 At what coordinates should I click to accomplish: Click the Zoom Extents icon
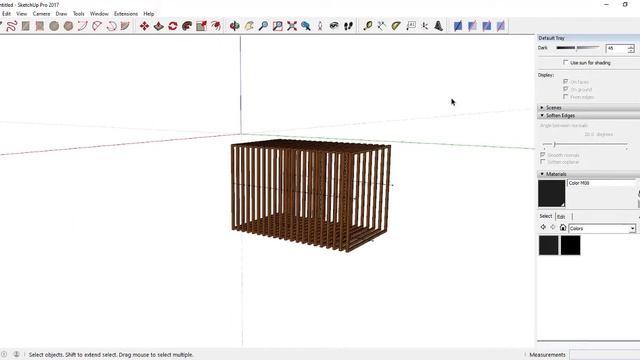[292, 26]
